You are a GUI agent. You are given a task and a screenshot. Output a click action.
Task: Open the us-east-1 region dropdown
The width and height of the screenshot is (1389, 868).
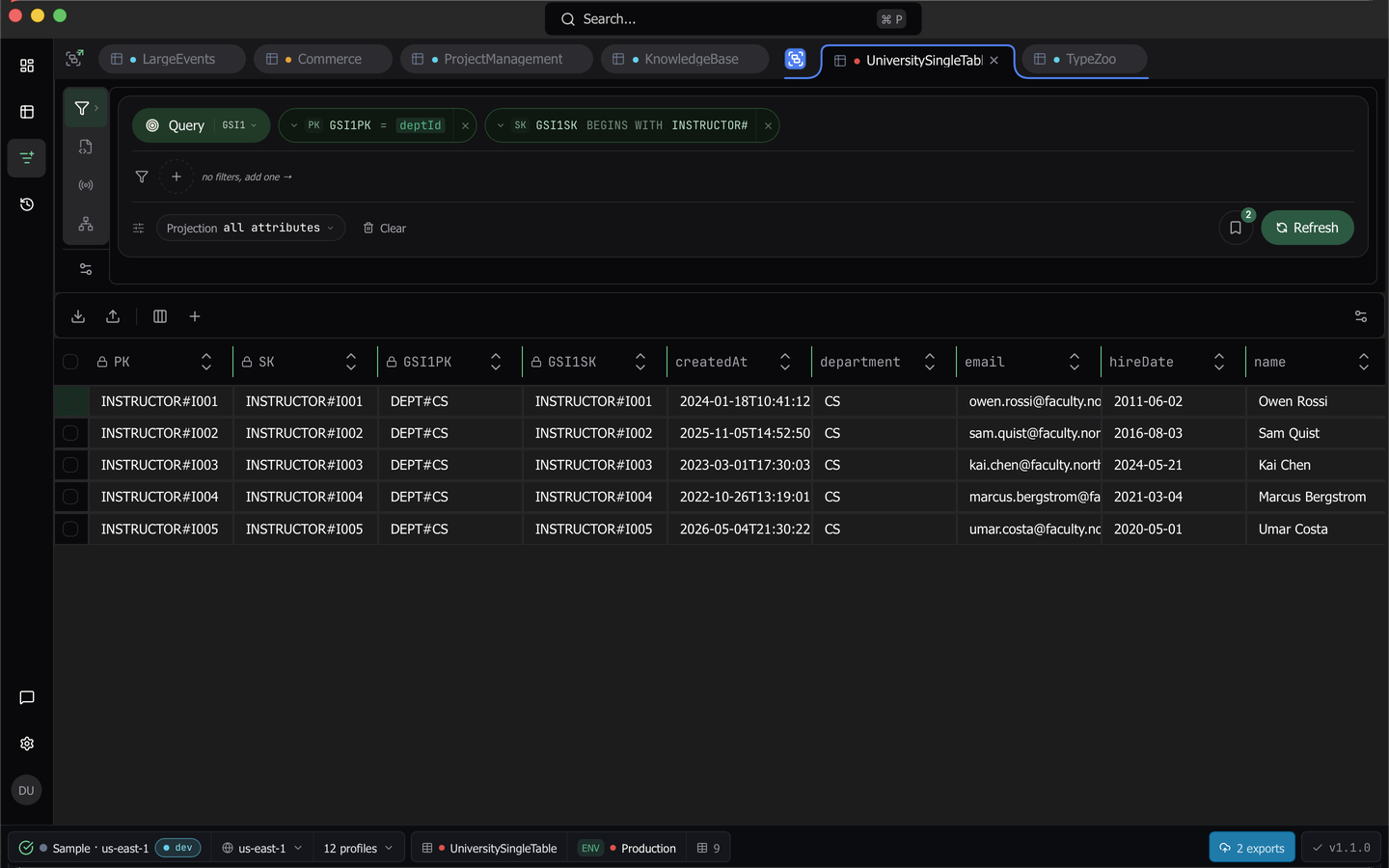pos(261,848)
